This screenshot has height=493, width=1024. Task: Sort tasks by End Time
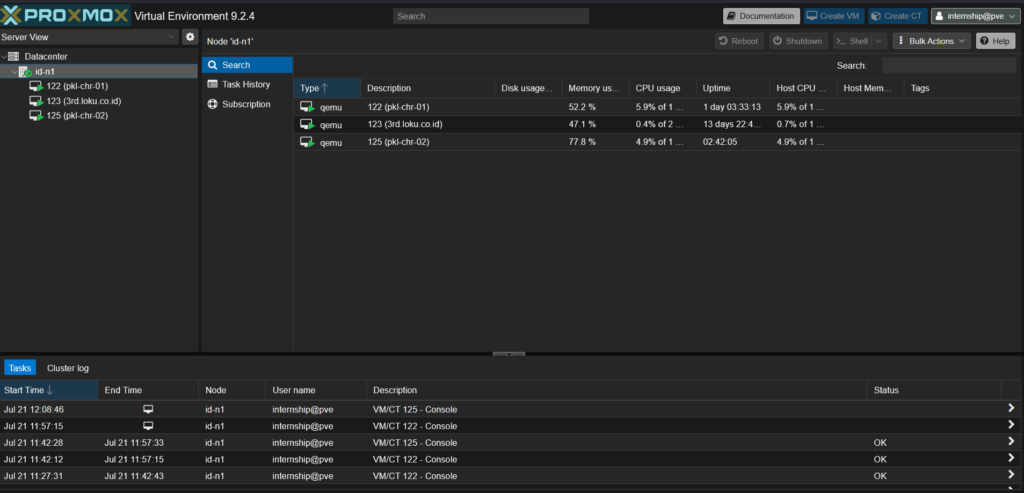tap(148, 390)
